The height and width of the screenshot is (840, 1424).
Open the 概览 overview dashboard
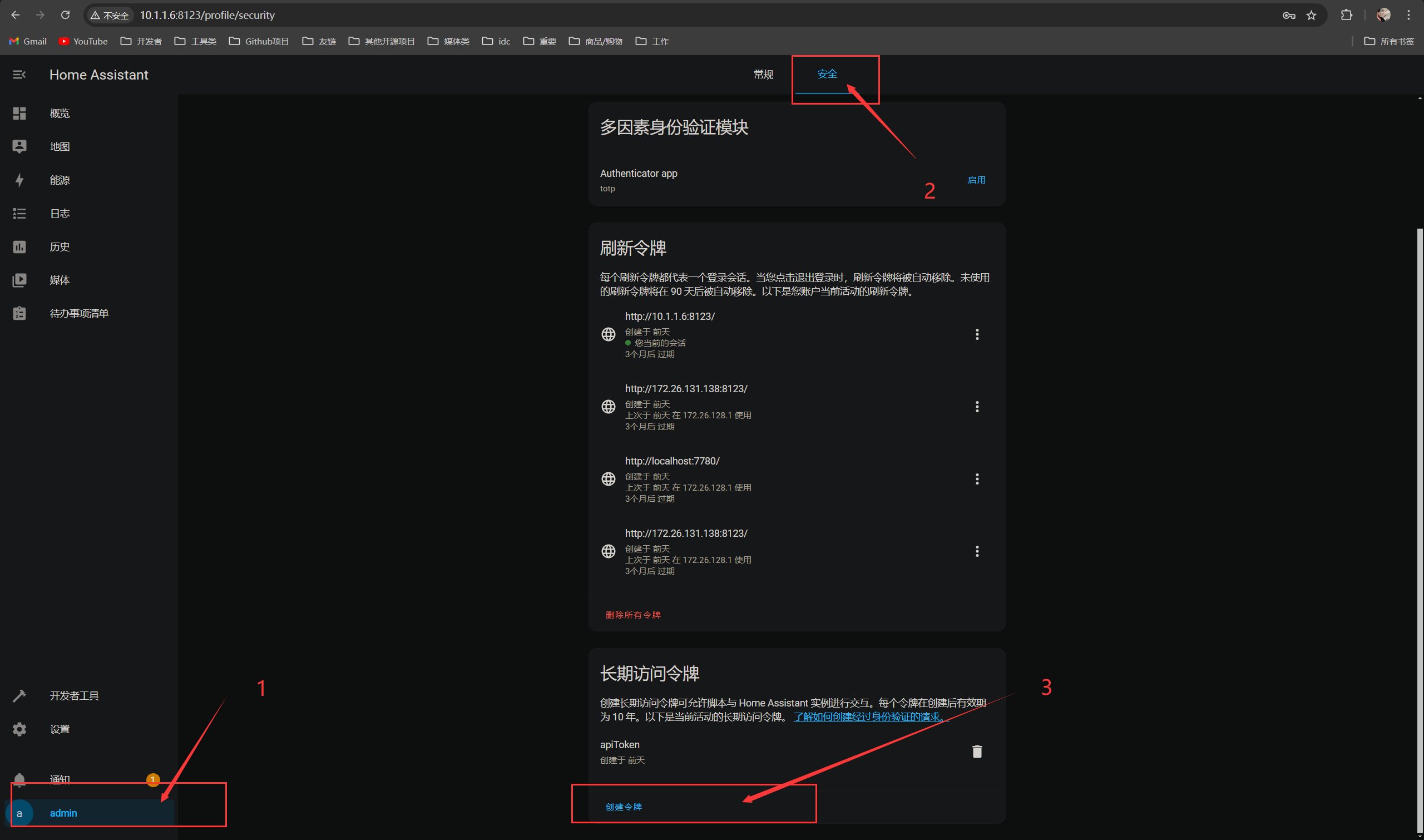point(60,113)
